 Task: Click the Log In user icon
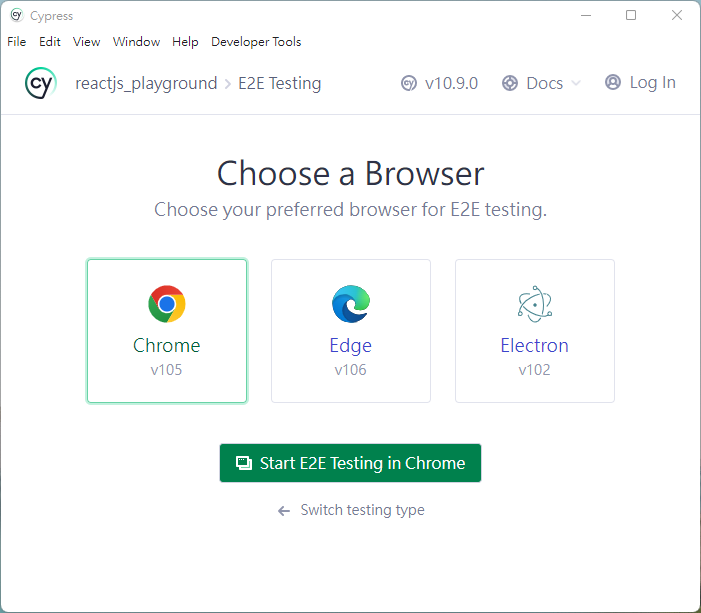point(613,83)
